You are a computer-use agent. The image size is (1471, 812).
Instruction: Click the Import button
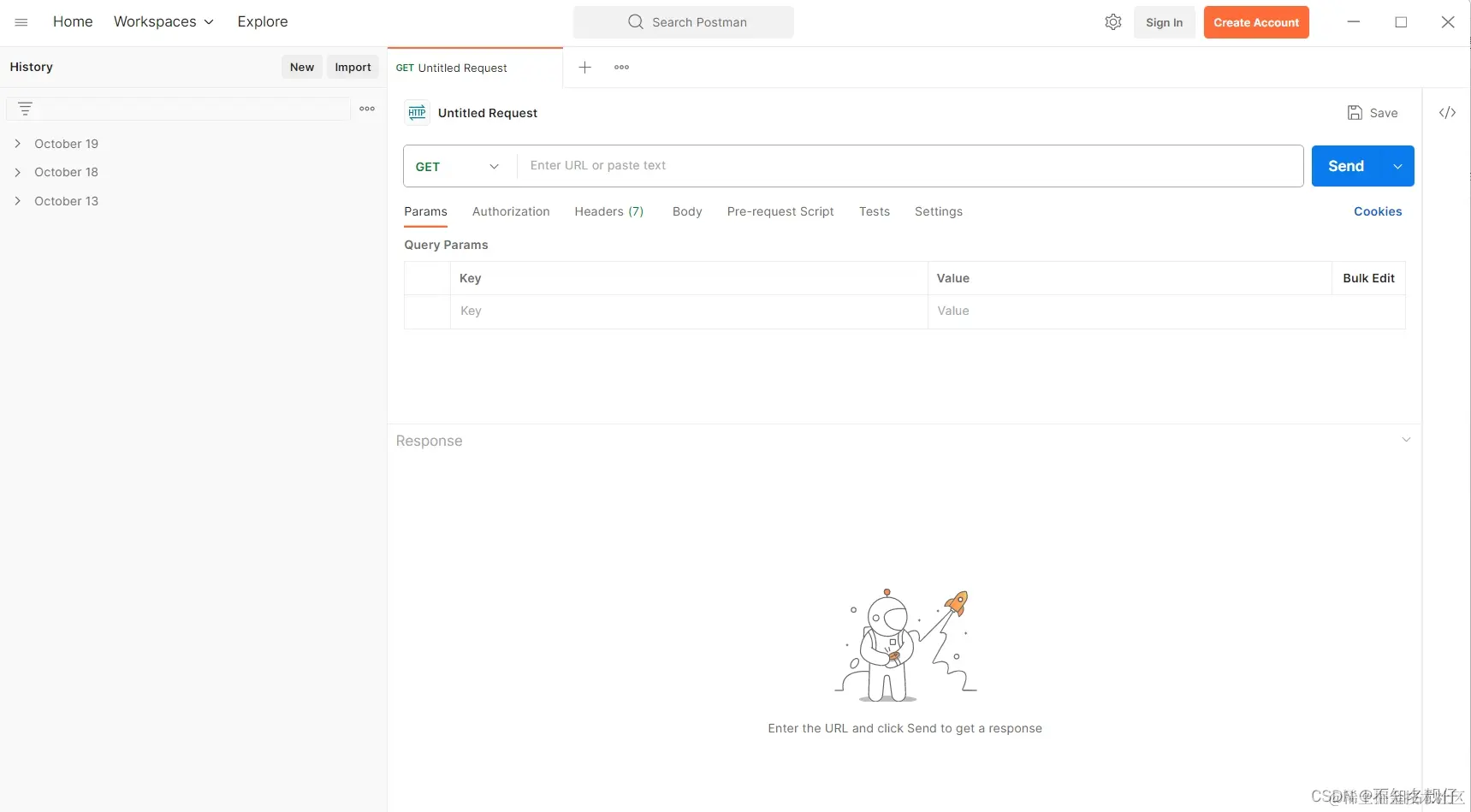(x=353, y=67)
